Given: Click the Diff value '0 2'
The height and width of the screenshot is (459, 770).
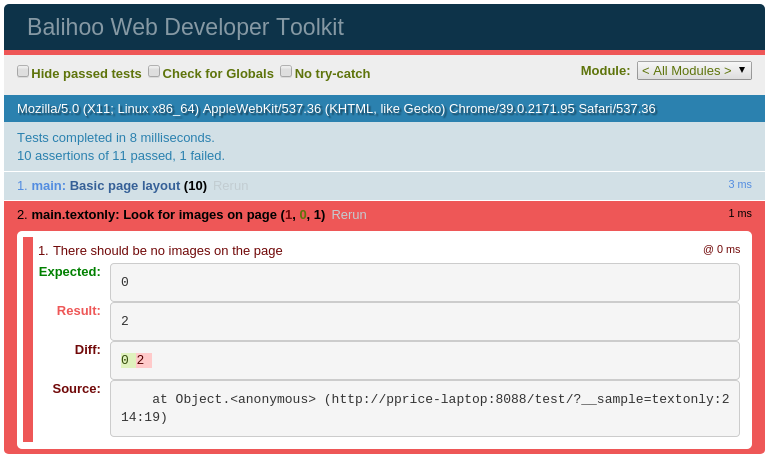Looking at the screenshot, I should pos(136,360).
